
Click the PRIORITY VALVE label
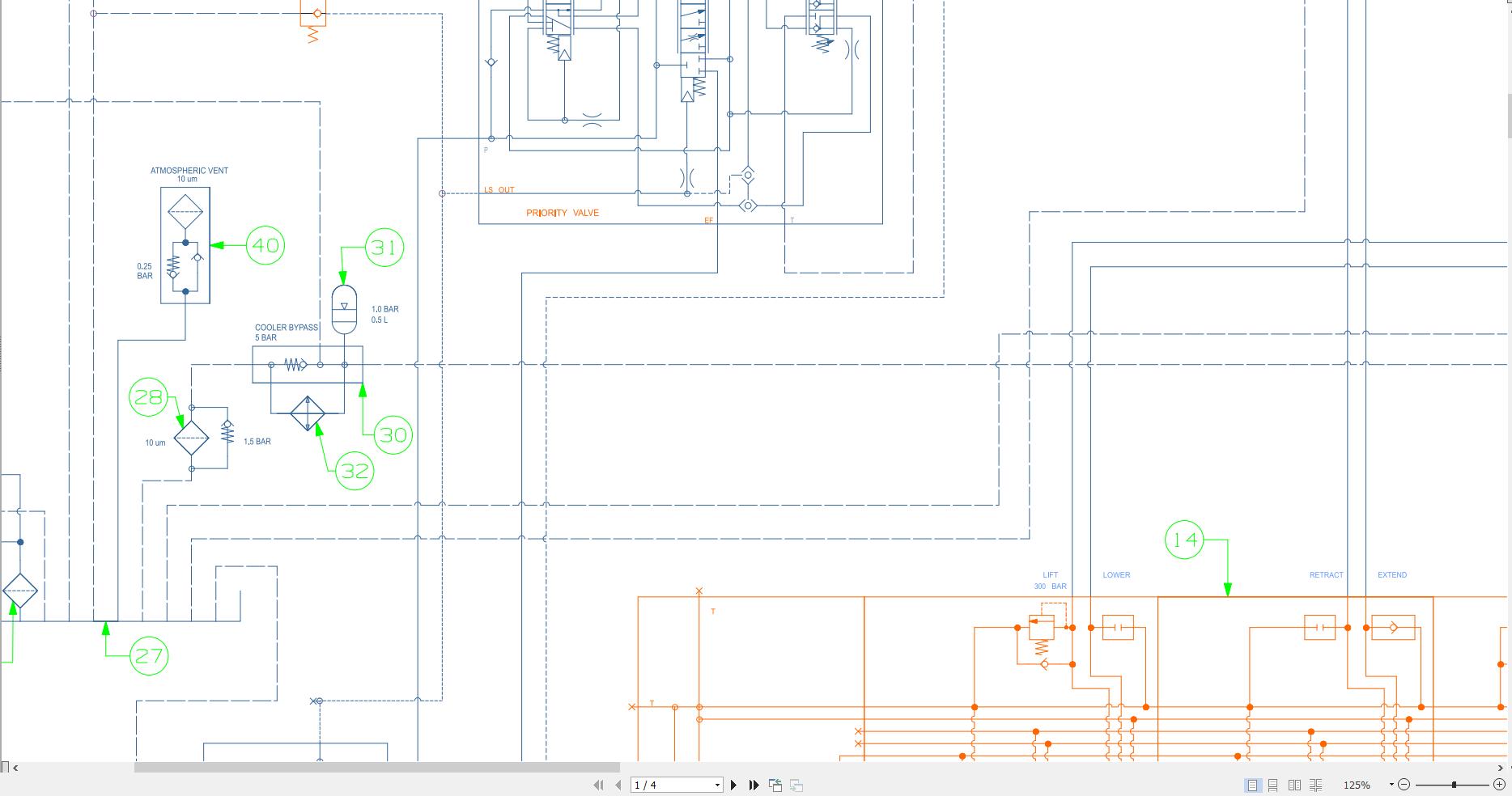click(563, 213)
